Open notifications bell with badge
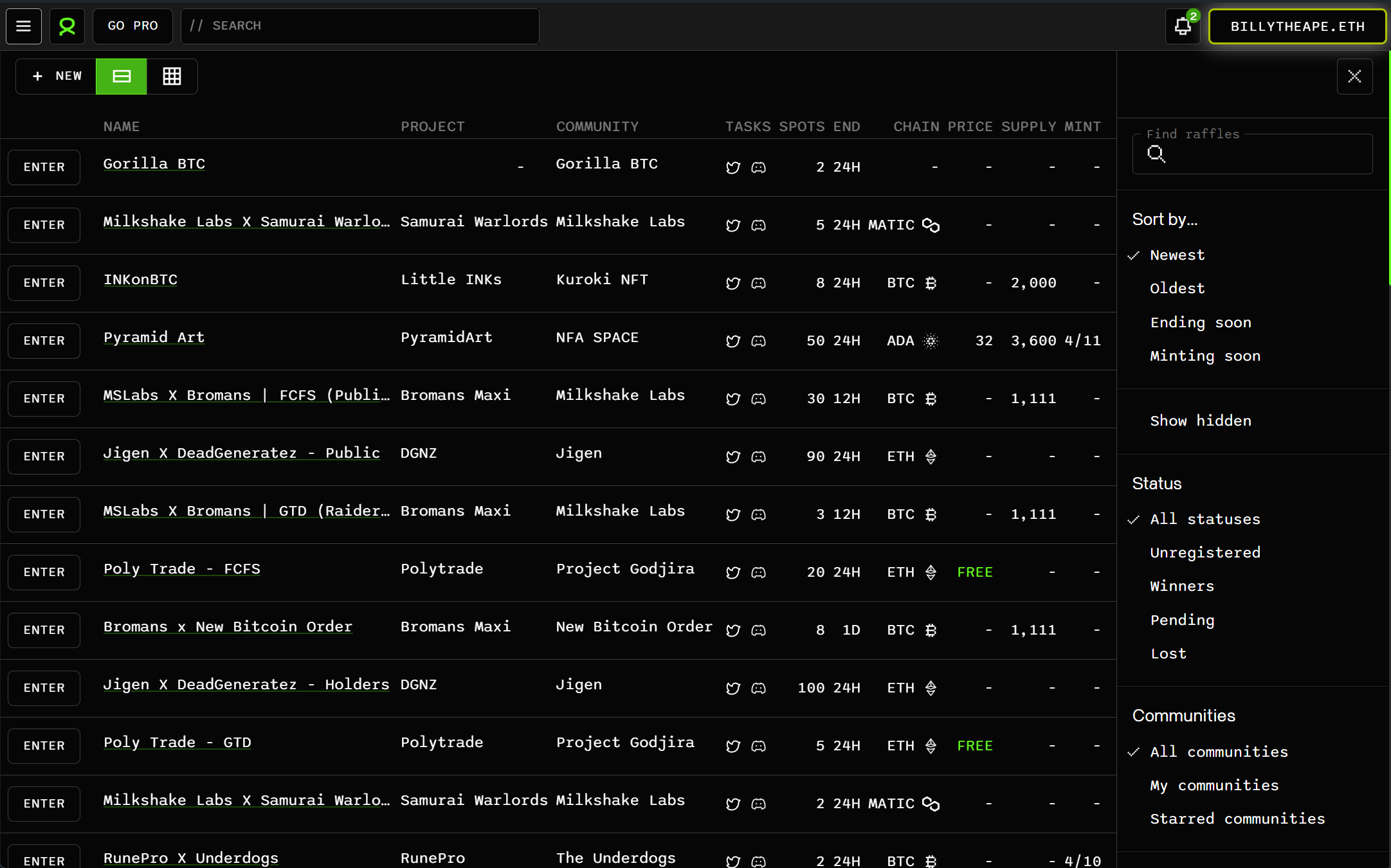The width and height of the screenshot is (1391, 868). (1182, 26)
